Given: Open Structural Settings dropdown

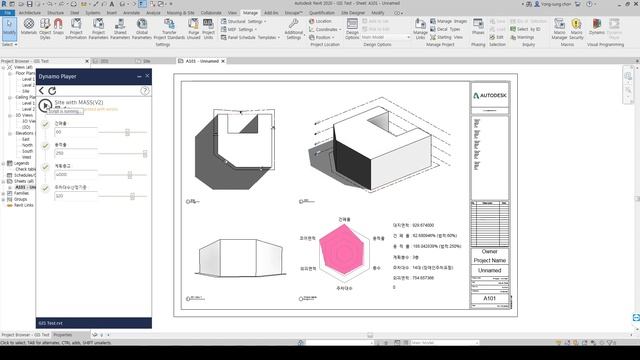Looking at the screenshot, I should tap(243, 21).
